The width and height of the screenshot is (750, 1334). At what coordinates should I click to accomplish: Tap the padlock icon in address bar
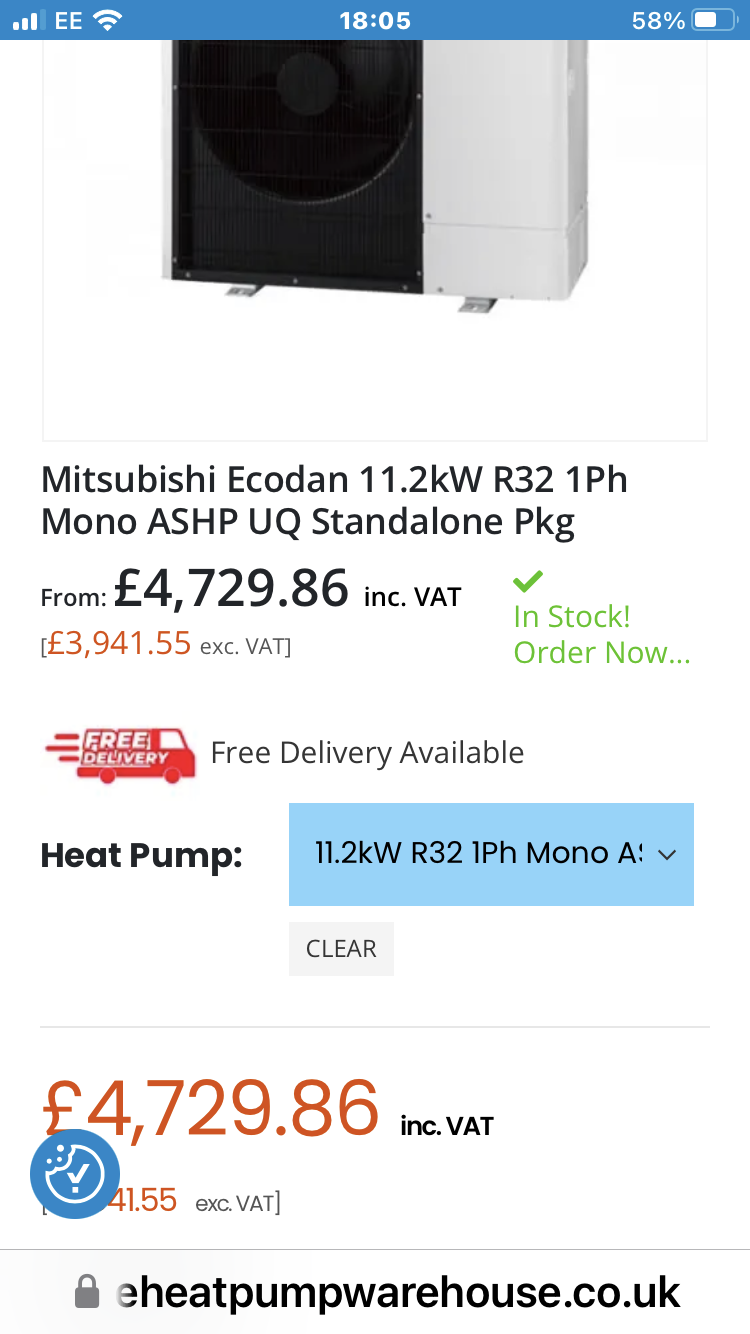coord(88,1292)
